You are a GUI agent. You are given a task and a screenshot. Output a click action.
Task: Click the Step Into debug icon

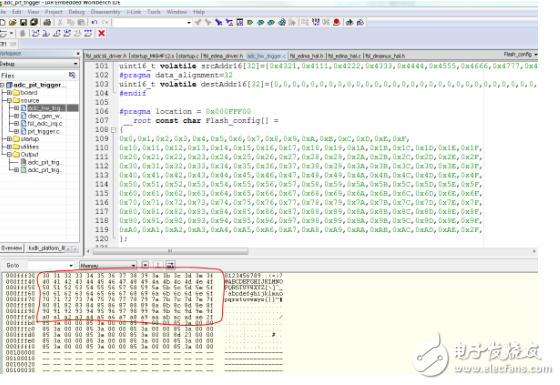click(46, 34)
